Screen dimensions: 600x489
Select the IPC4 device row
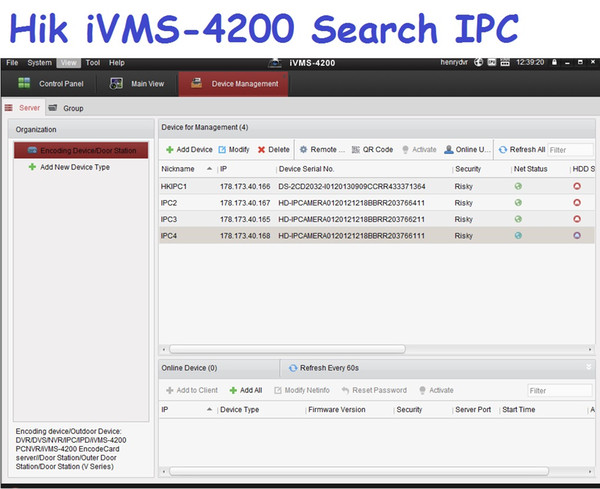pos(377,236)
